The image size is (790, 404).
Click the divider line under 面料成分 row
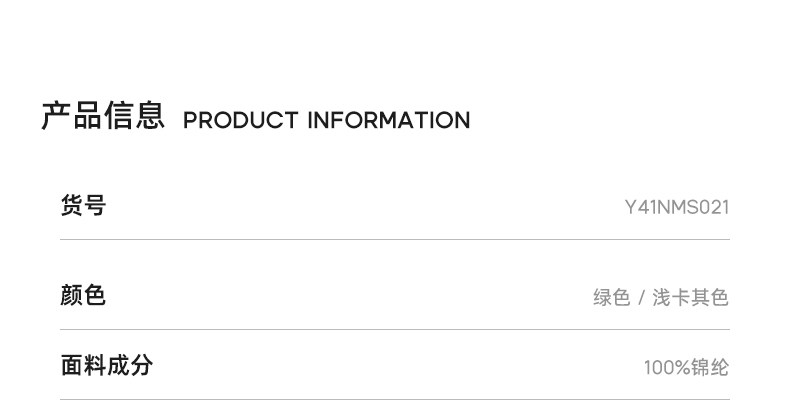394,399
